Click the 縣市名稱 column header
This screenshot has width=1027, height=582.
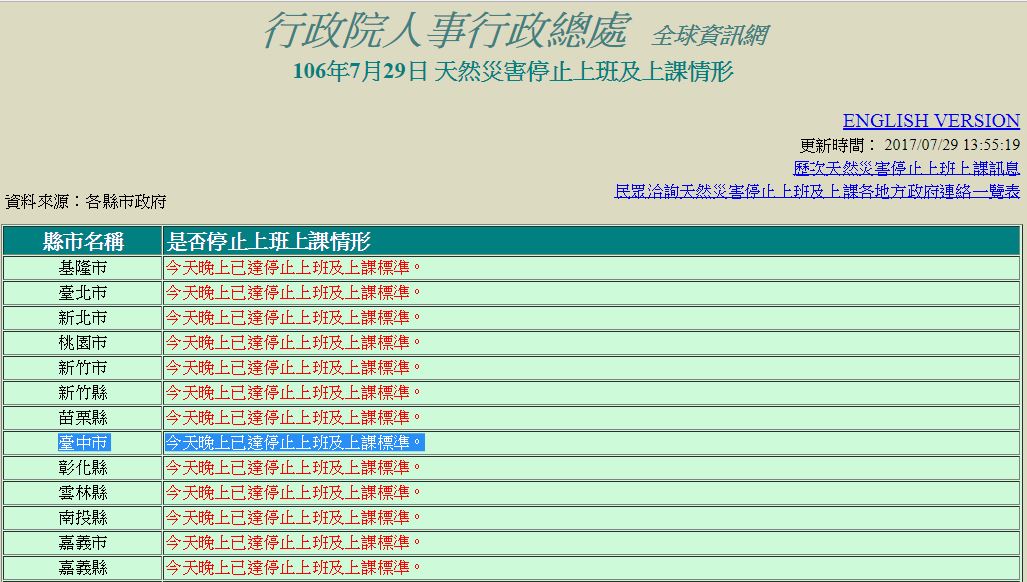coord(83,242)
